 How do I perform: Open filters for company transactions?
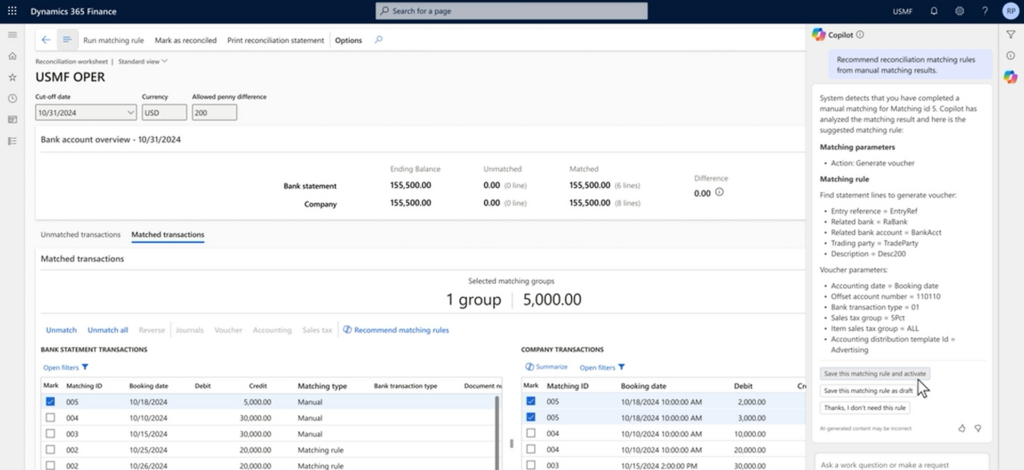[602, 368]
